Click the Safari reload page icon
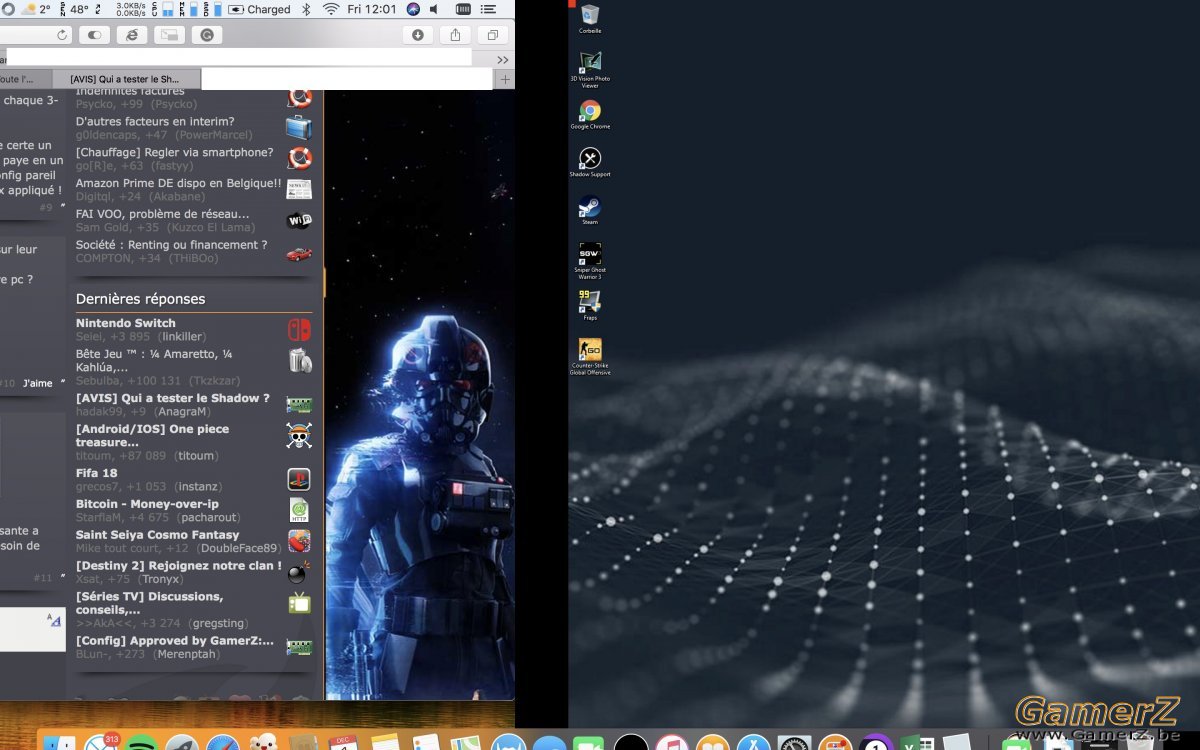Screen dimensions: 1200x750 pos(63,35)
